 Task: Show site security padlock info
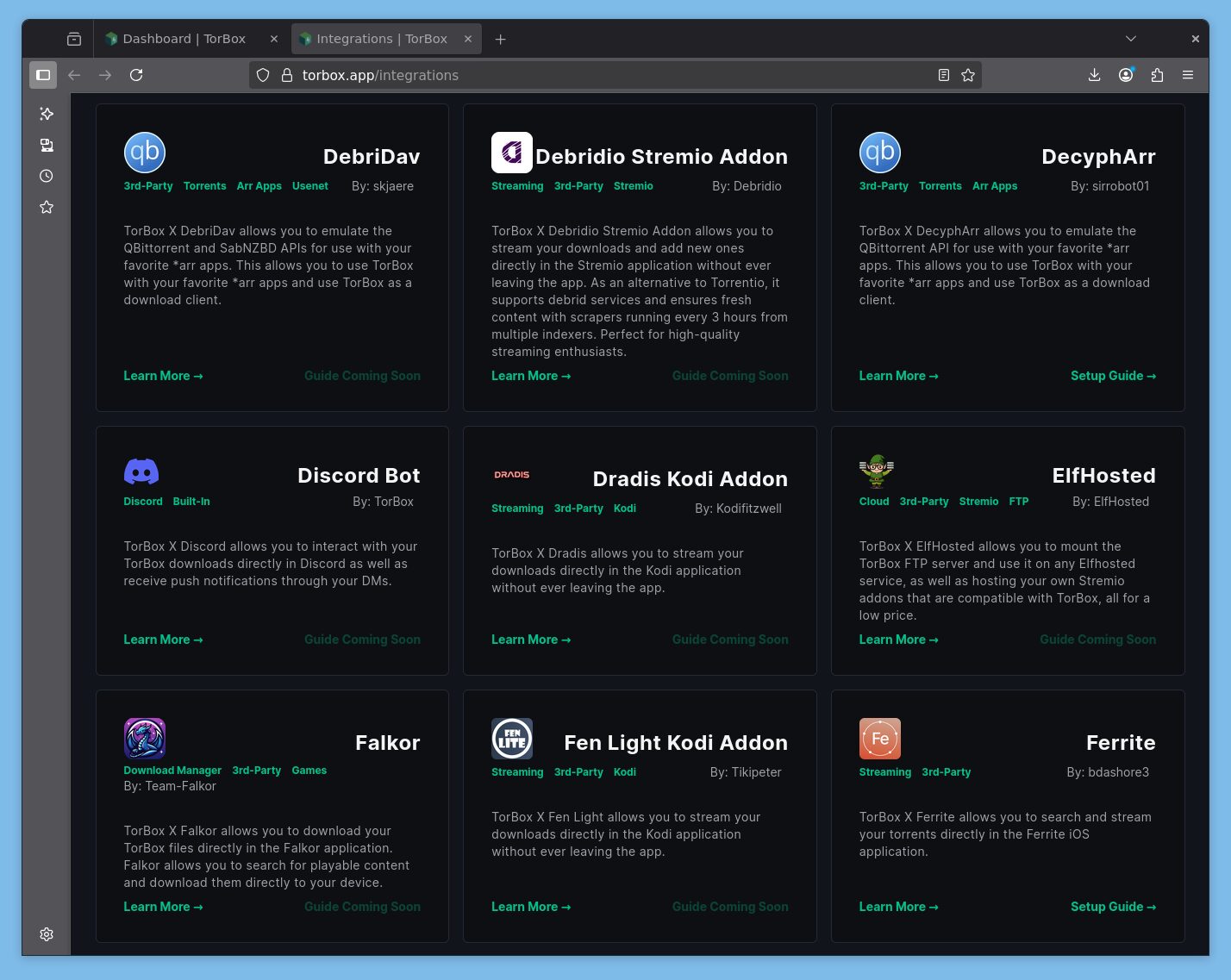click(288, 75)
